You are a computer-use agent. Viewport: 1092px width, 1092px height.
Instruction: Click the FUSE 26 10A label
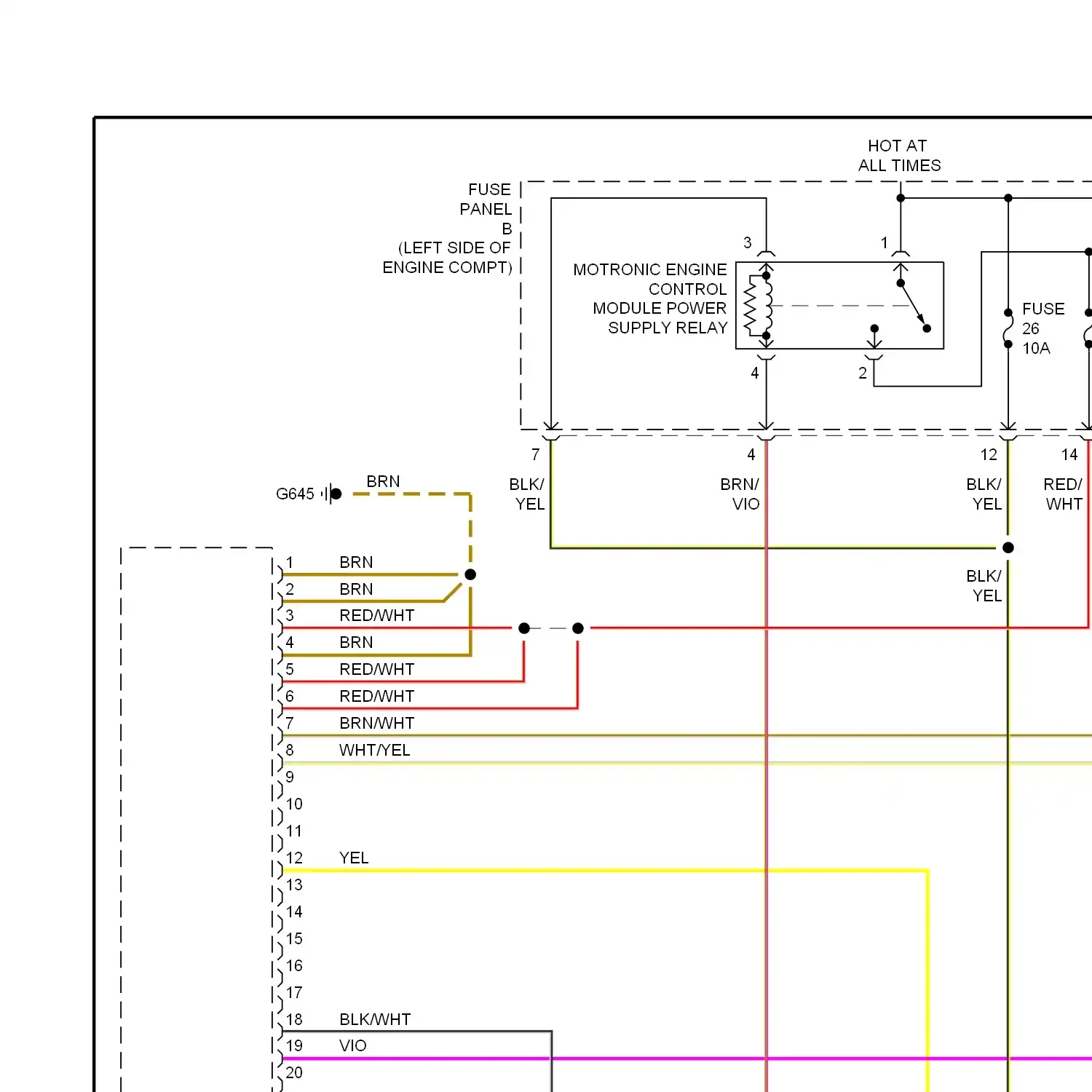pos(1042,328)
